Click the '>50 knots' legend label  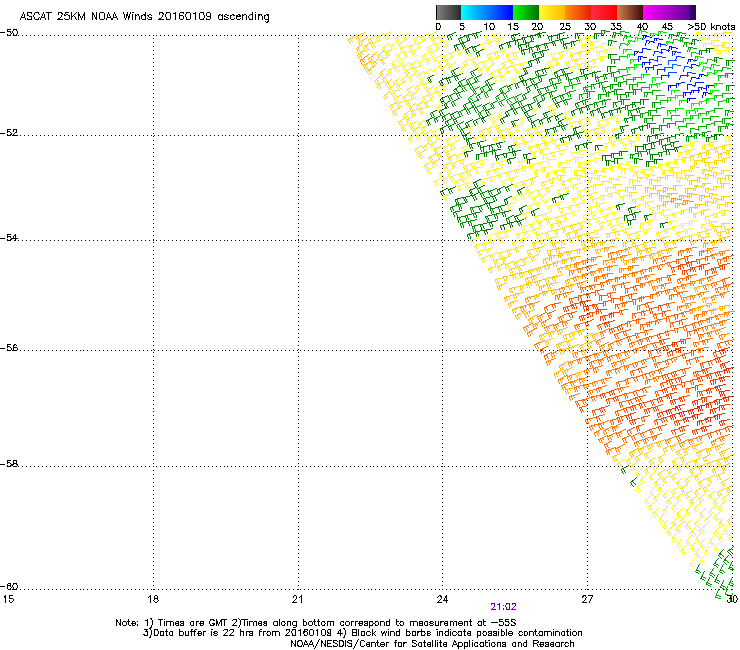point(711,27)
